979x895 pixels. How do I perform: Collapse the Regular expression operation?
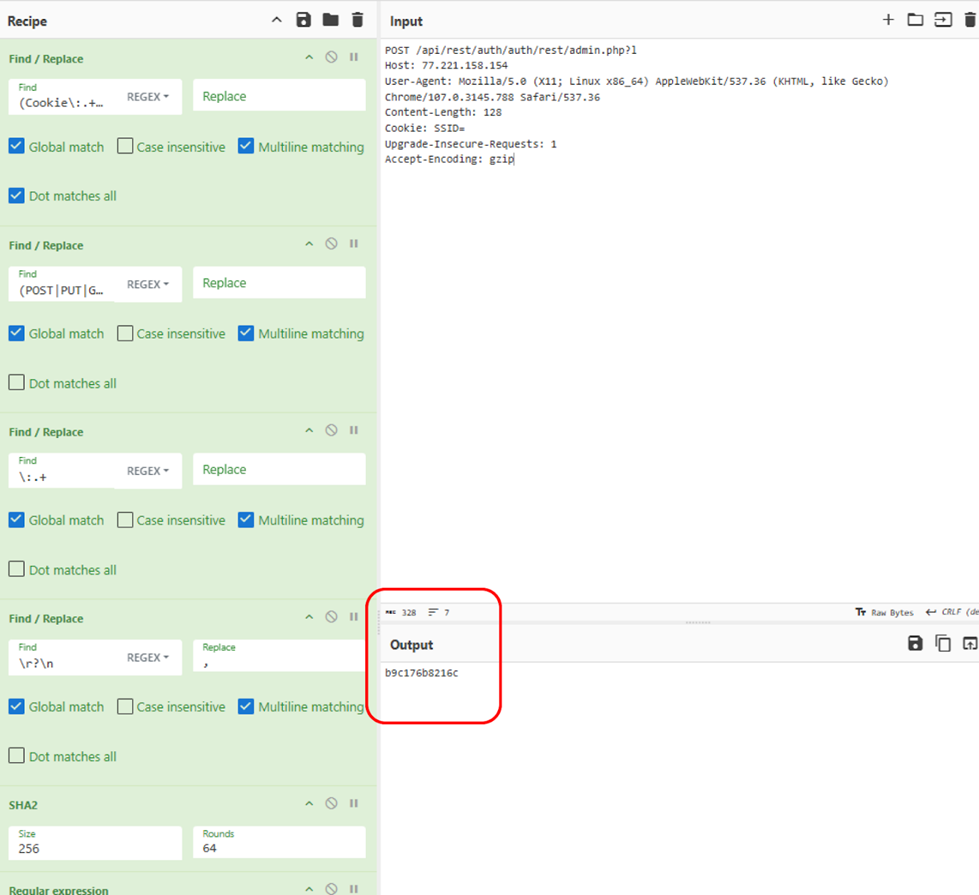point(309,889)
